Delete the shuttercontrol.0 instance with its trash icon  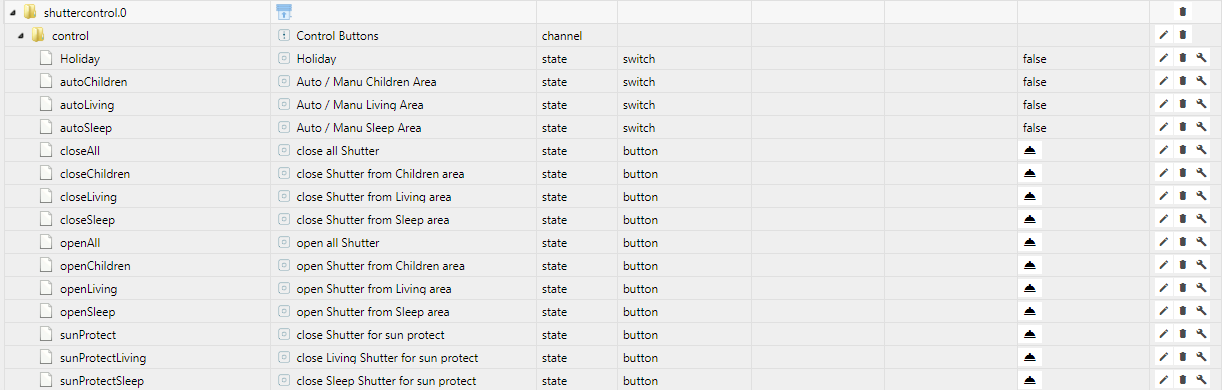pyautogui.click(x=1182, y=12)
